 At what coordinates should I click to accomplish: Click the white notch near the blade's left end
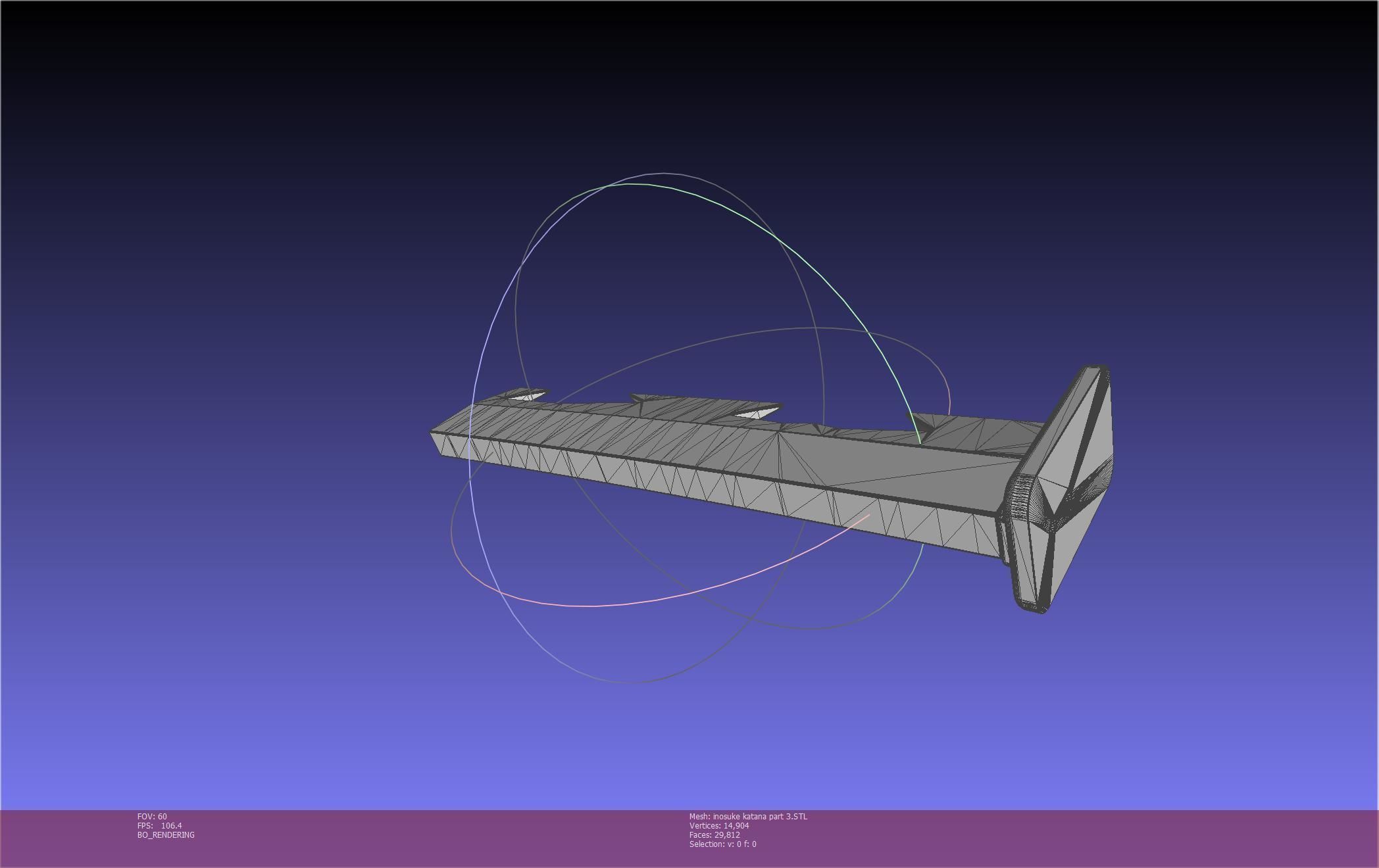528,396
